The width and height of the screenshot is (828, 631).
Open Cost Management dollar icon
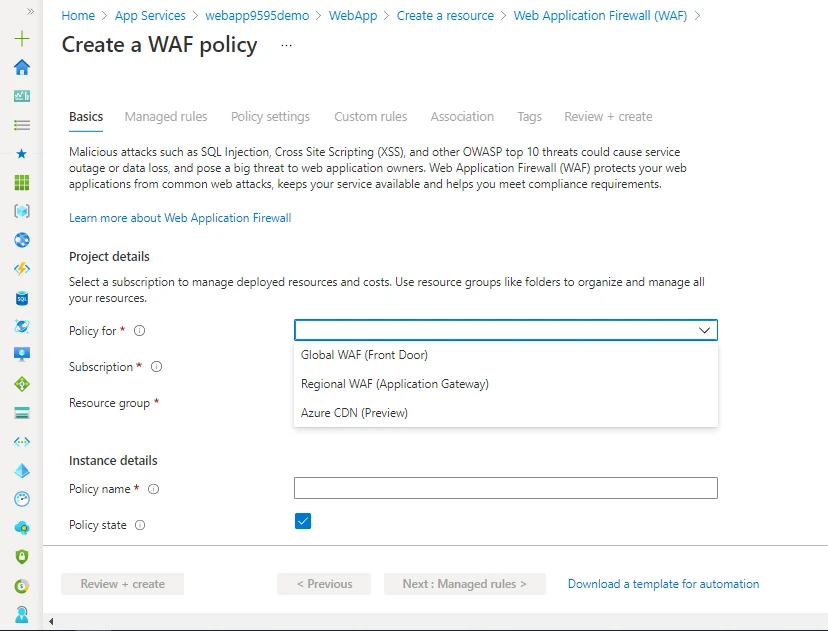pyautogui.click(x=21, y=584)
